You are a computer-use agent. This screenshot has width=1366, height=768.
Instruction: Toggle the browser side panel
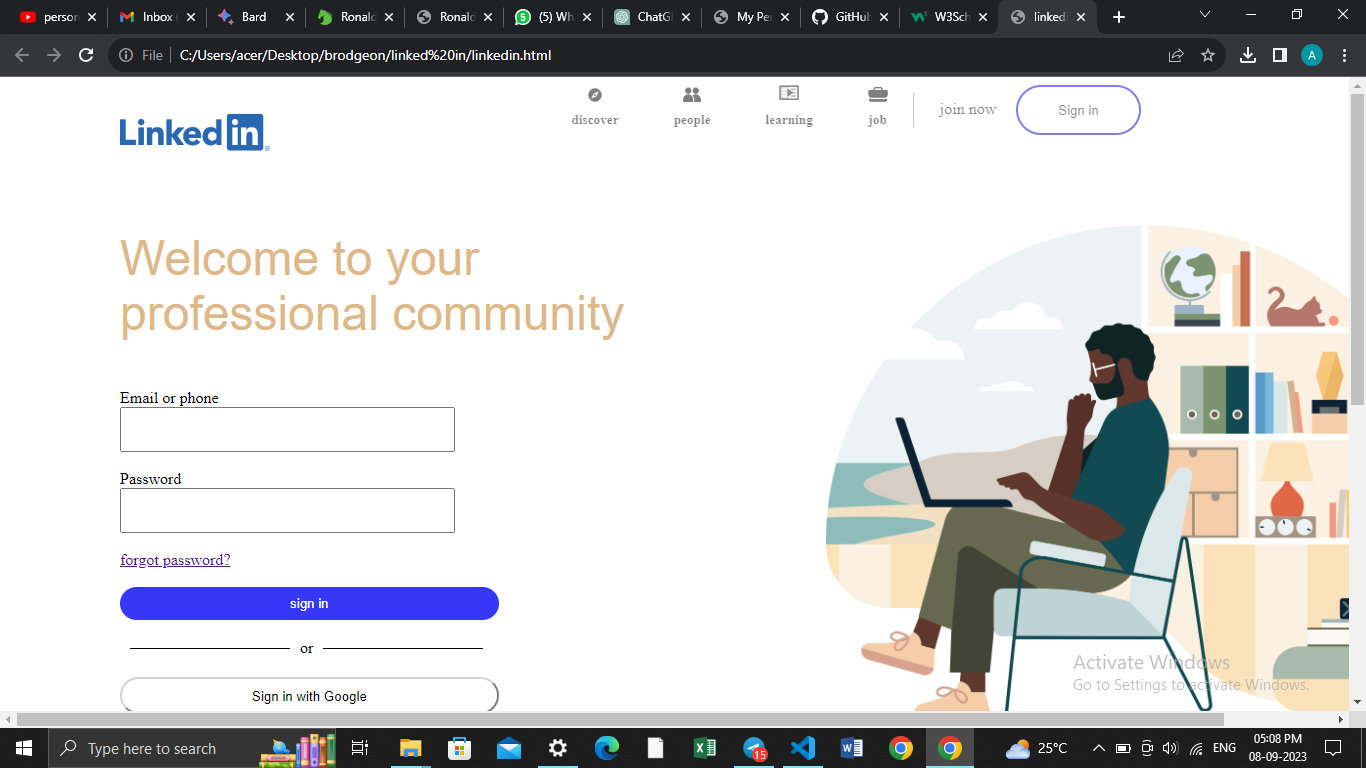(1279, 55)
